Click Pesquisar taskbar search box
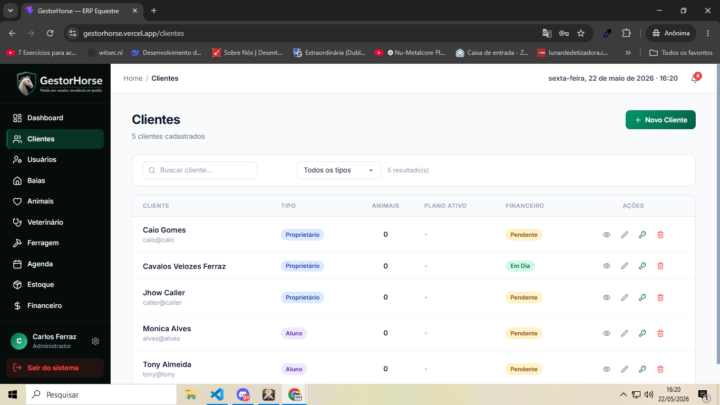Image resolution: width=720 pixels, height=405 pixels. coord(101,394)
